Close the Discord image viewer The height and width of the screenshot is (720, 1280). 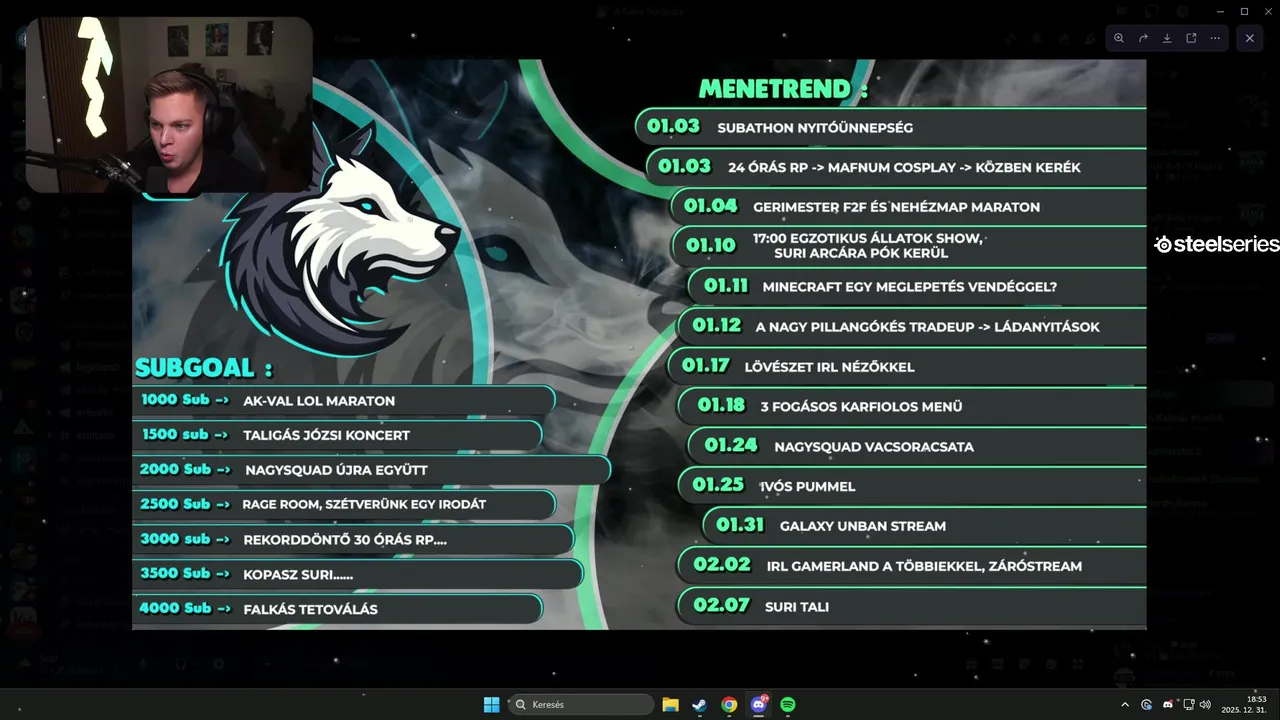coord(1250,38)
